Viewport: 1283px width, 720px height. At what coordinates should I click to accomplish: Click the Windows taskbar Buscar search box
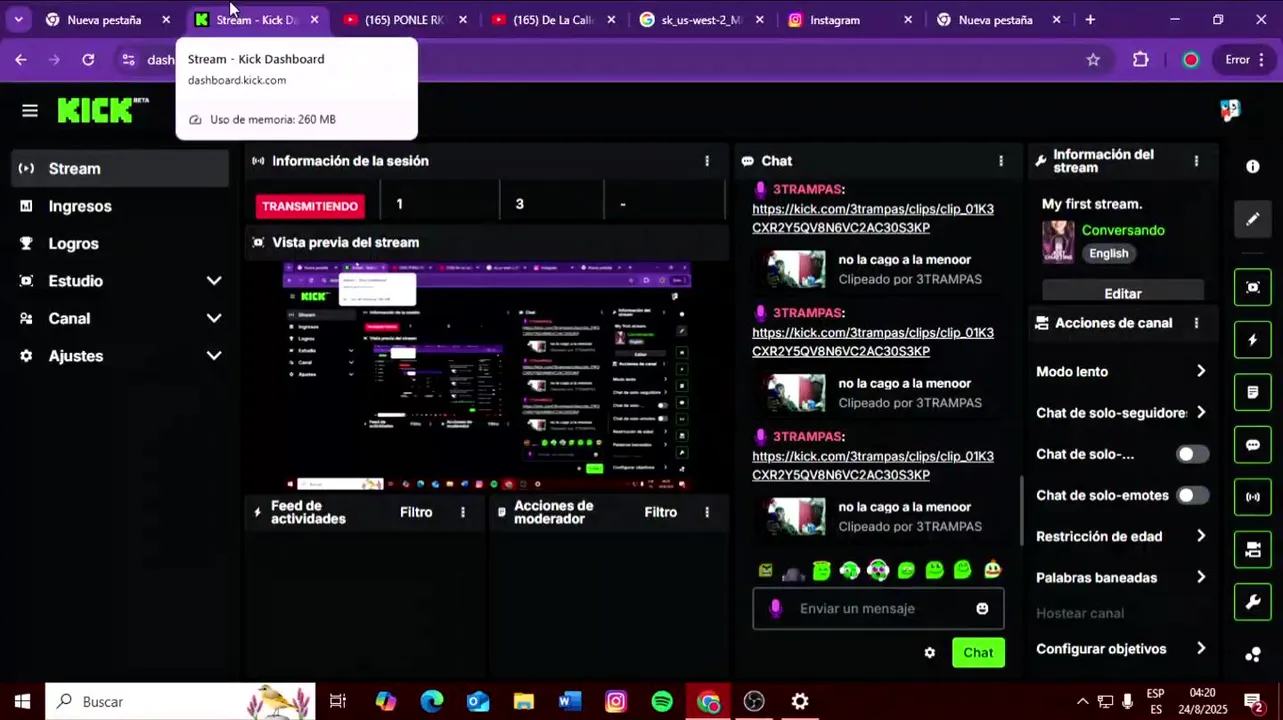(180, 702)
